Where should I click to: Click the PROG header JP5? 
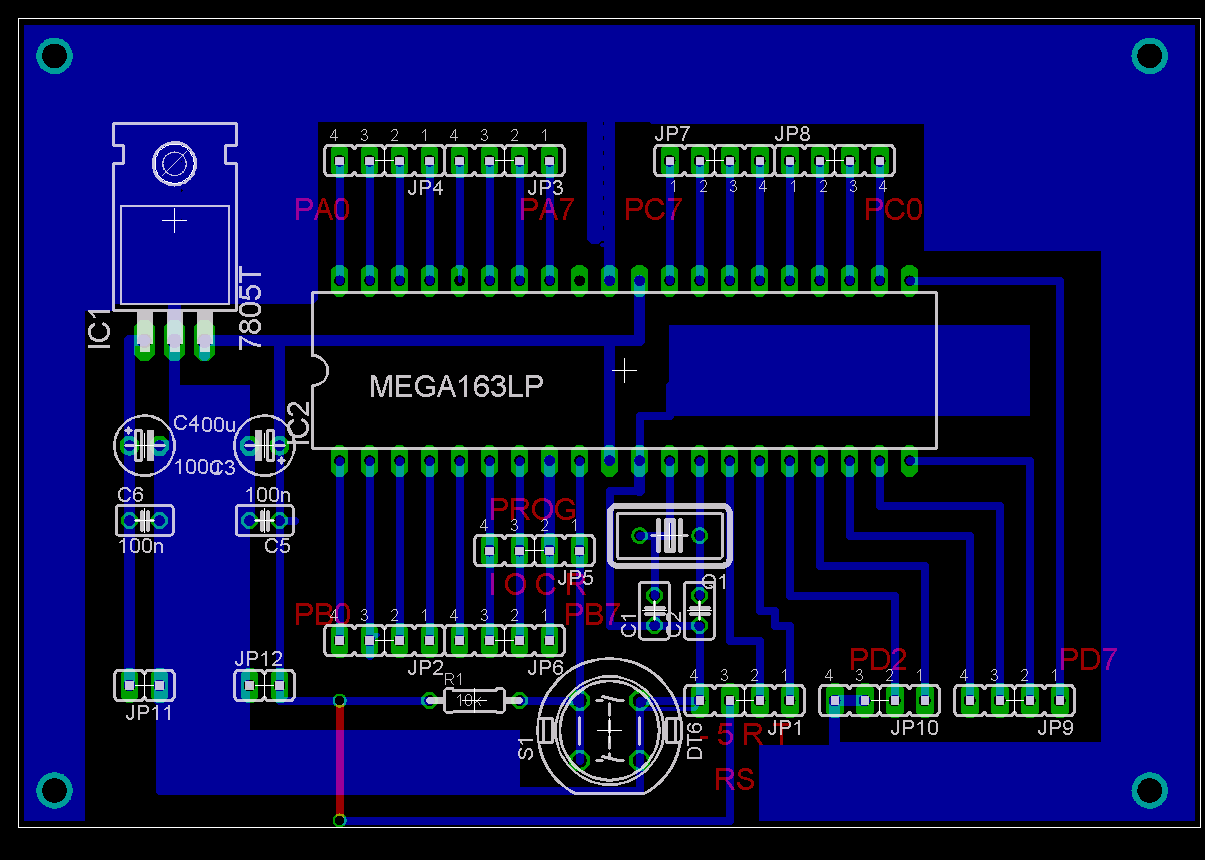(x=534, y=550)
